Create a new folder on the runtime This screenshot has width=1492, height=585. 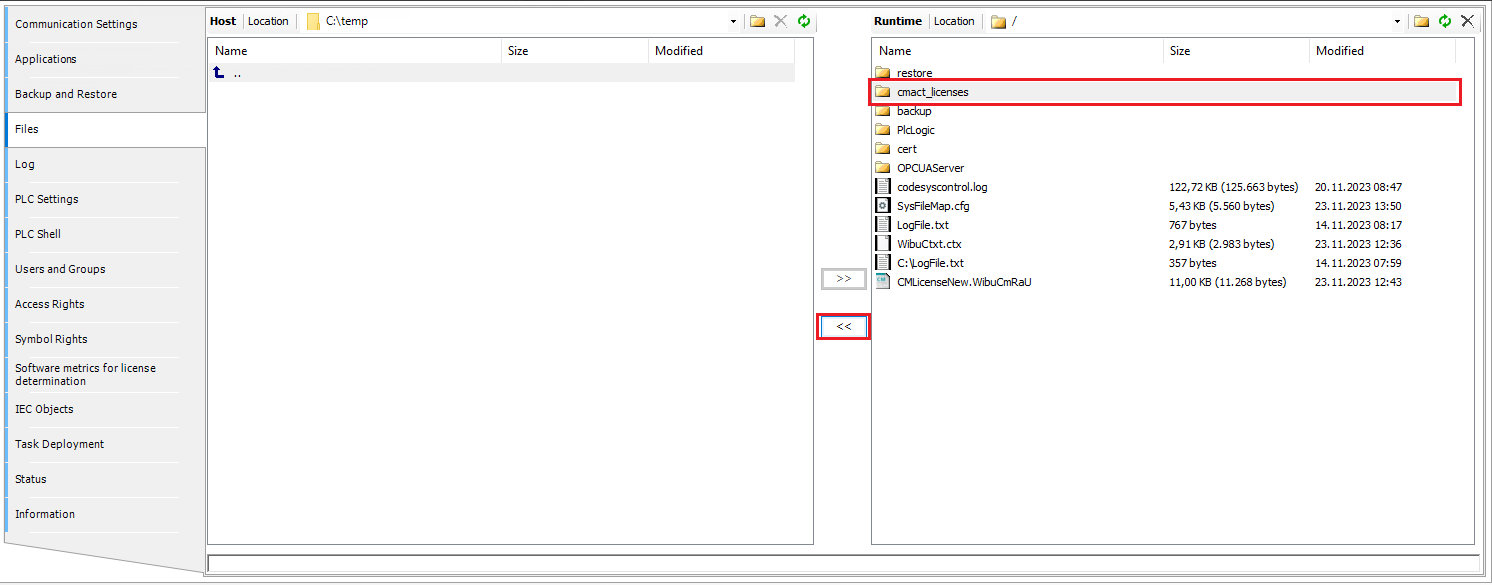click(1421, 20)
